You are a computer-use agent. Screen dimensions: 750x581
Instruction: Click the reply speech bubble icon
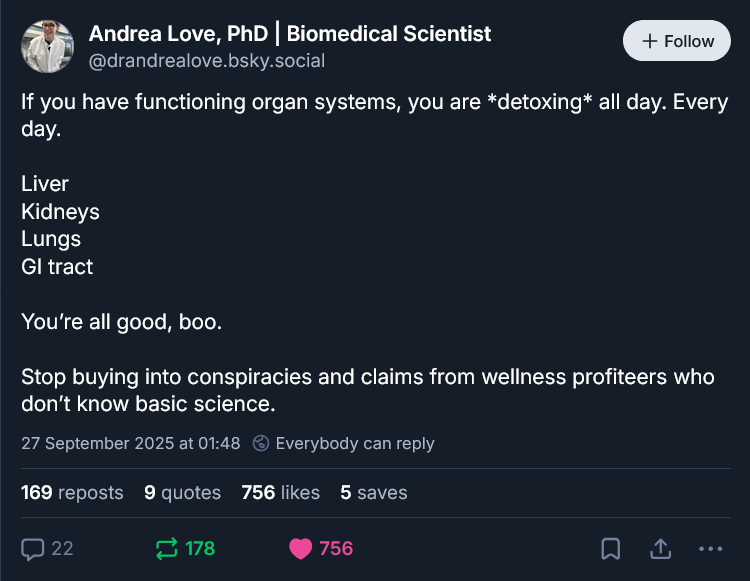click(x=33, y=548)
